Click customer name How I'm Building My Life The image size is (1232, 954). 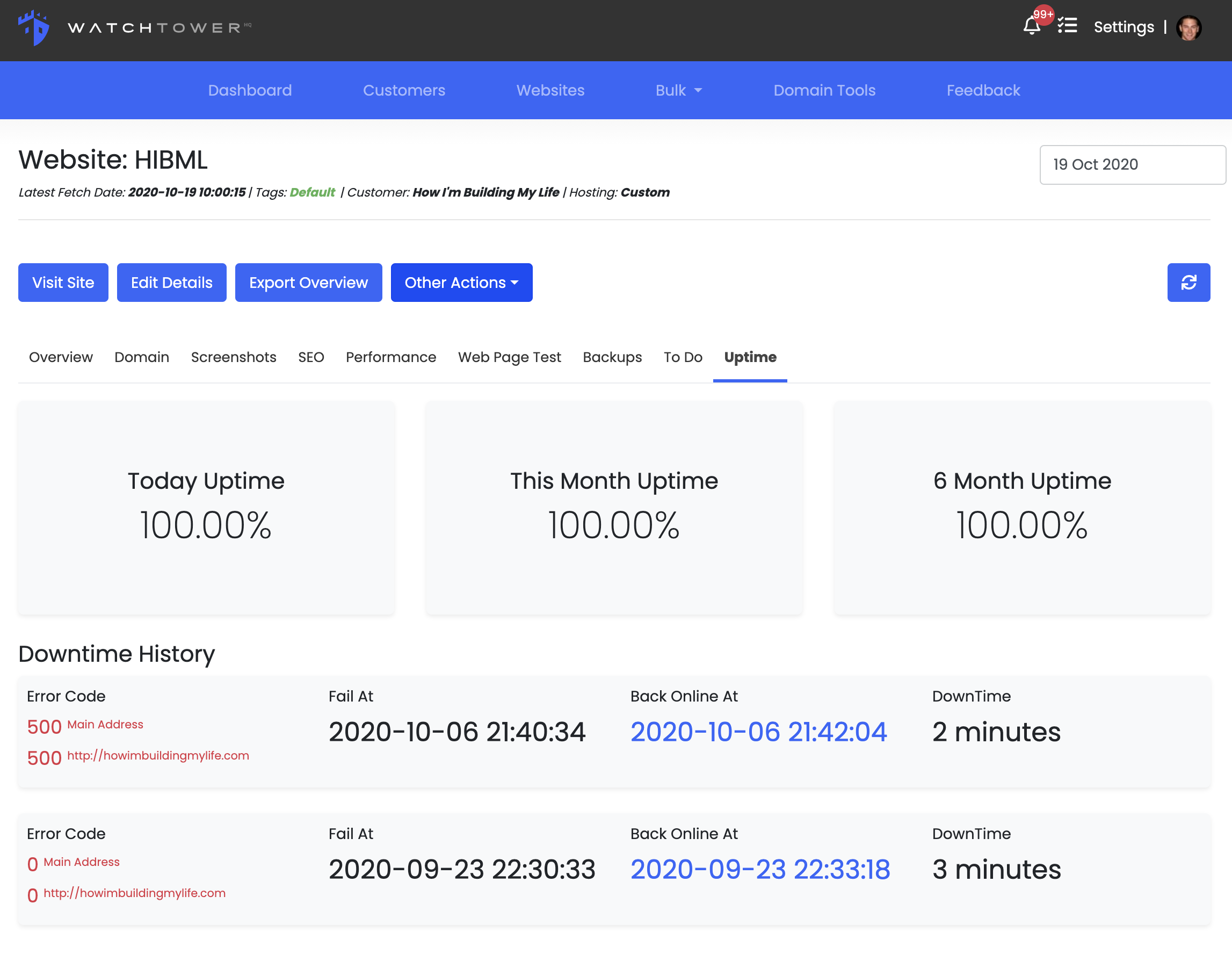coord(485,192)
